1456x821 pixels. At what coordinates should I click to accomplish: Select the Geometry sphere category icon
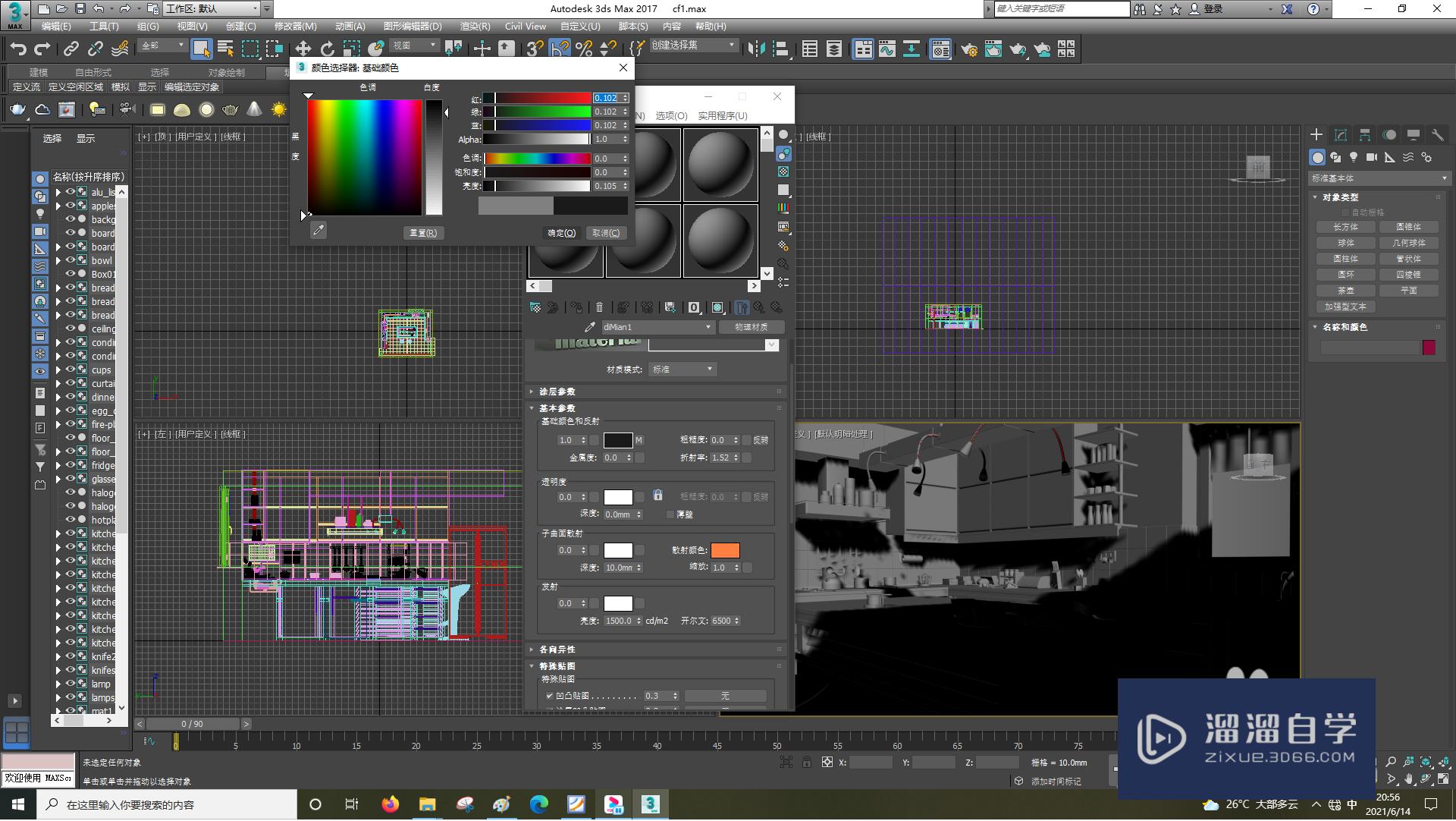coord(1317,157)
